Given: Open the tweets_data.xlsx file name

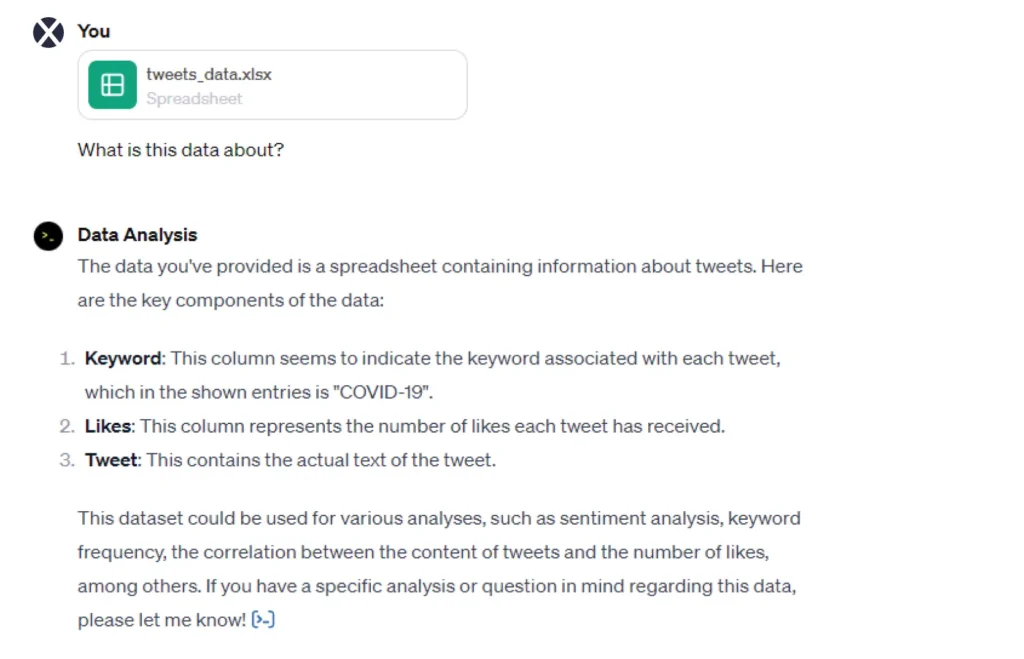Looking at the screenshot, I should pyautogui.click(x=209, y=74).
